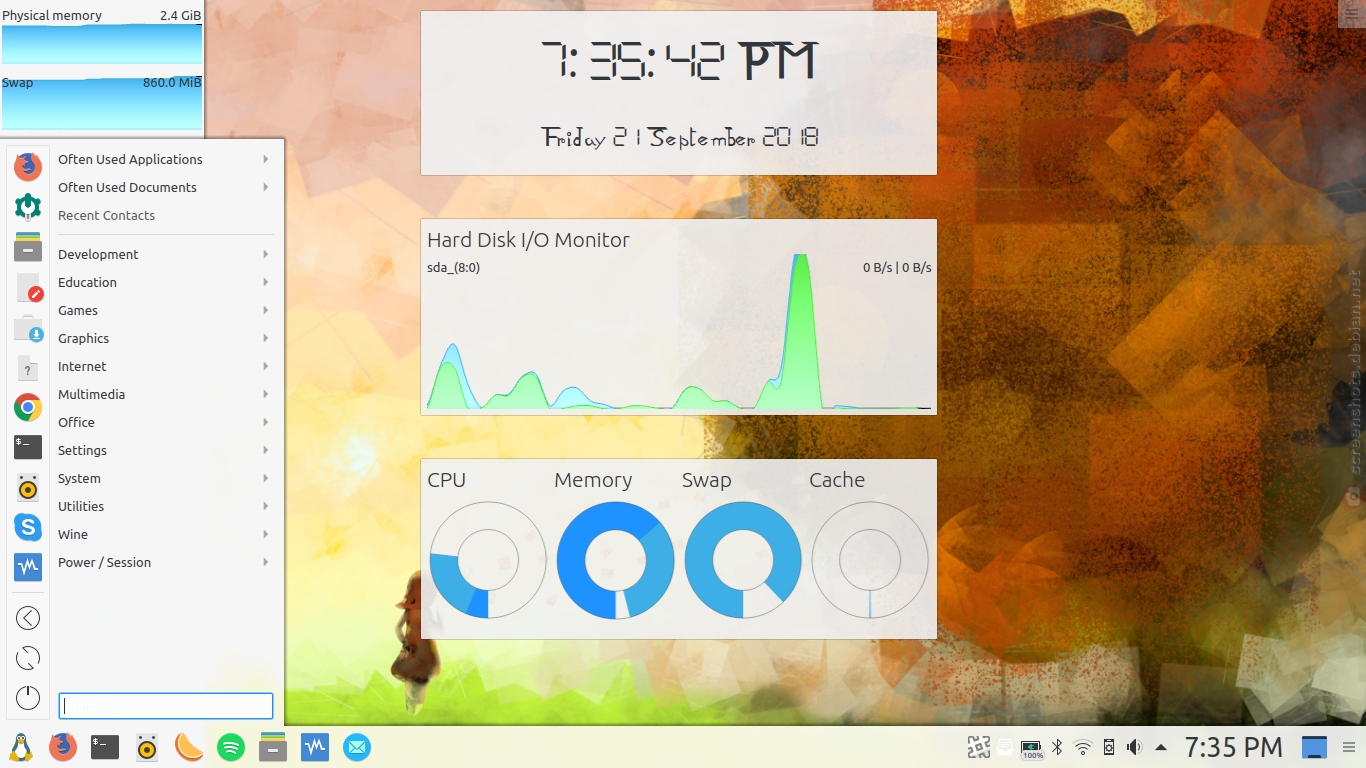The height and width of the screenshot is (768, 1366).
Task: Expand the Utilities category arrow
Action: coord(266,506)
